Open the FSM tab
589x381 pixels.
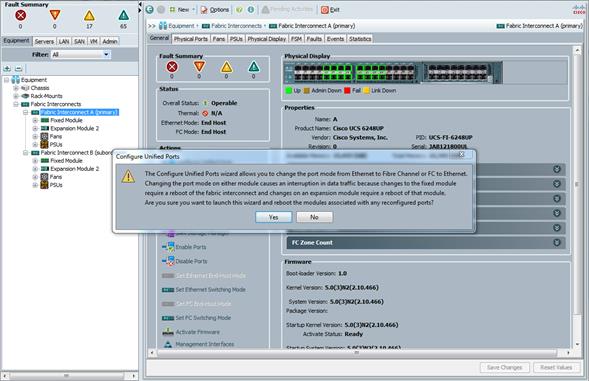(x=296, y=39)
